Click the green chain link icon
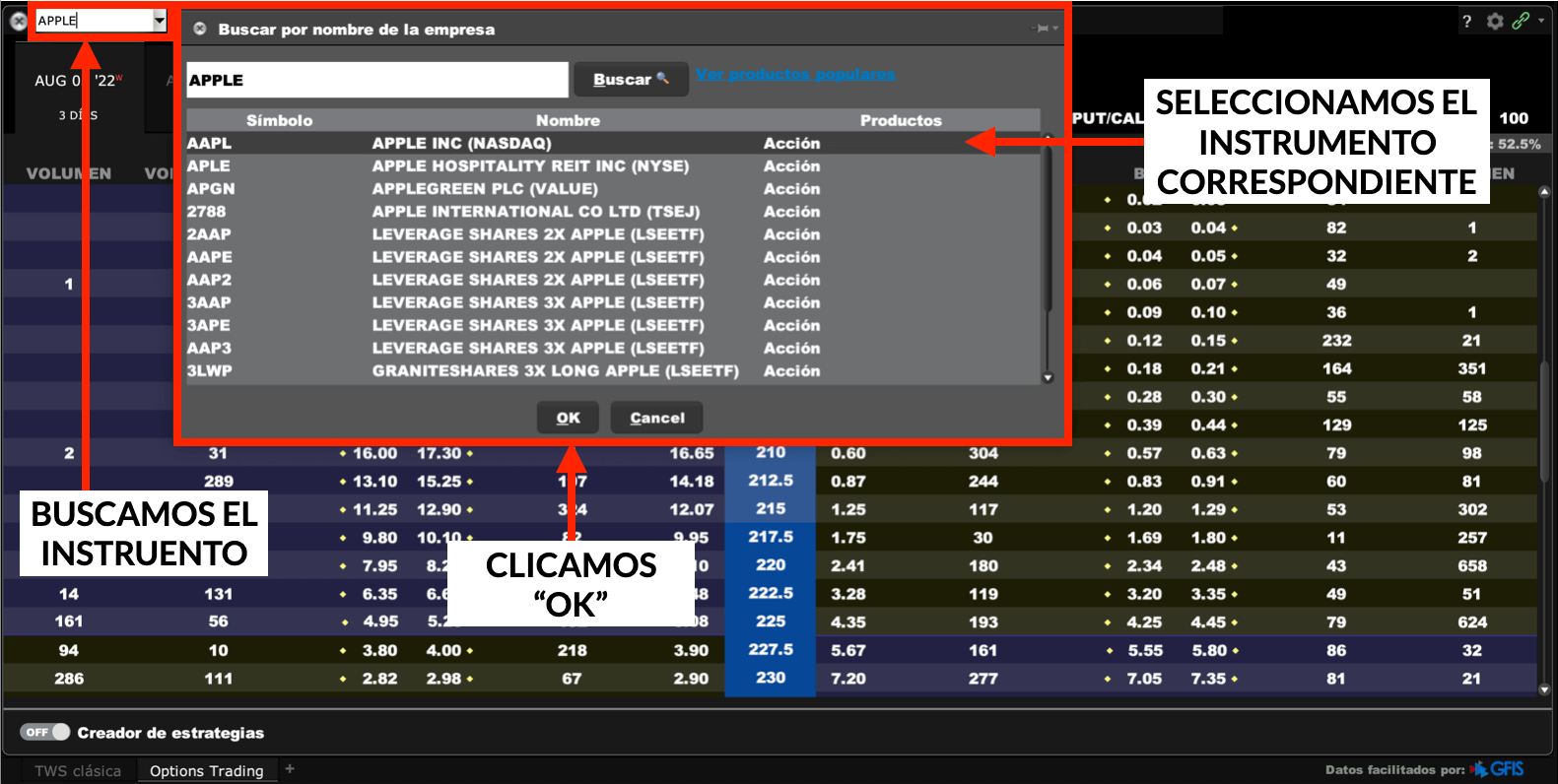The image size is (1558, 784). [1522, 21]
